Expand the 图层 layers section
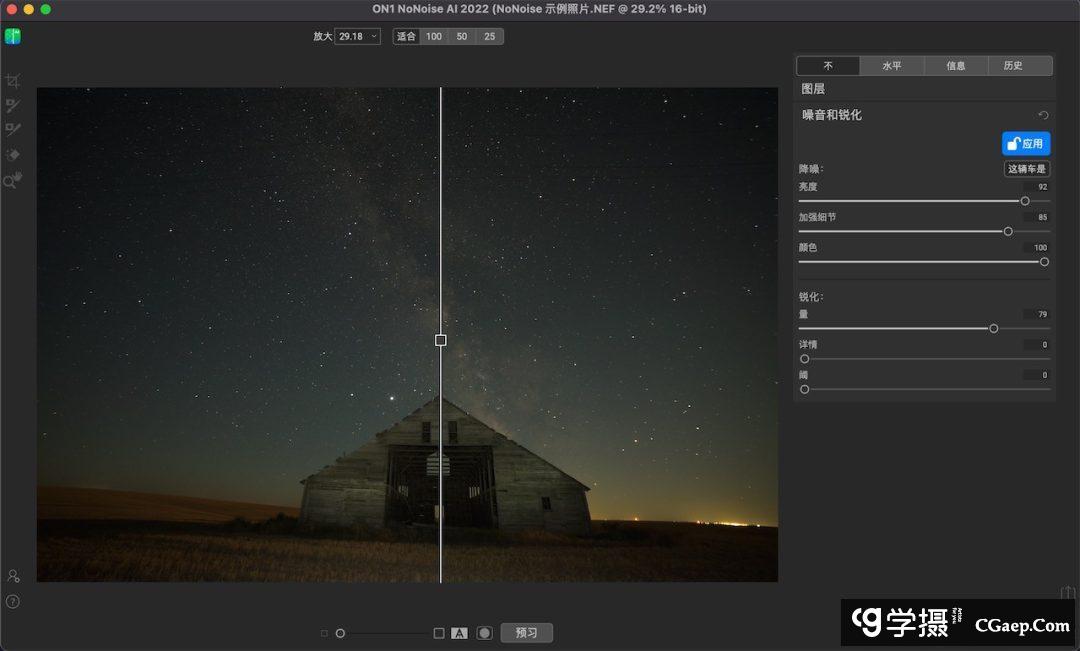This screenshot has width=1080, height=651. pyautogui.click(x=813, y=89)
